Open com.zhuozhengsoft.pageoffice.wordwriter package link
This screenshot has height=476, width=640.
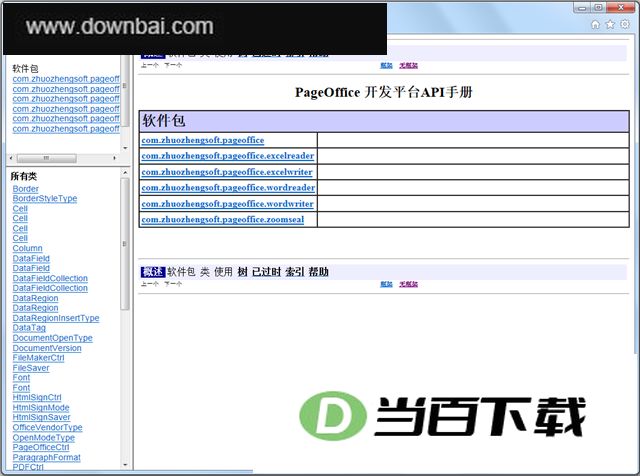(x=227, y=204)
